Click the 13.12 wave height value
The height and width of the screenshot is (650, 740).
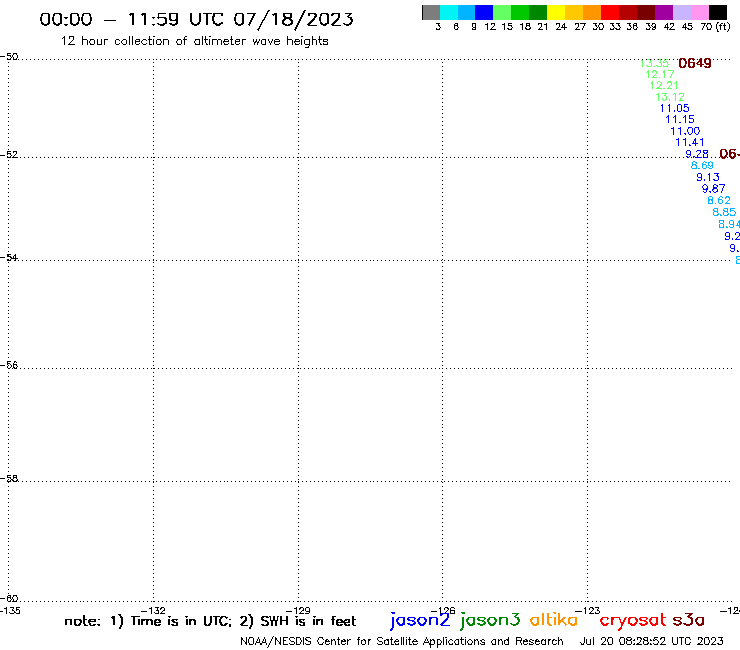tap(670, 97)
